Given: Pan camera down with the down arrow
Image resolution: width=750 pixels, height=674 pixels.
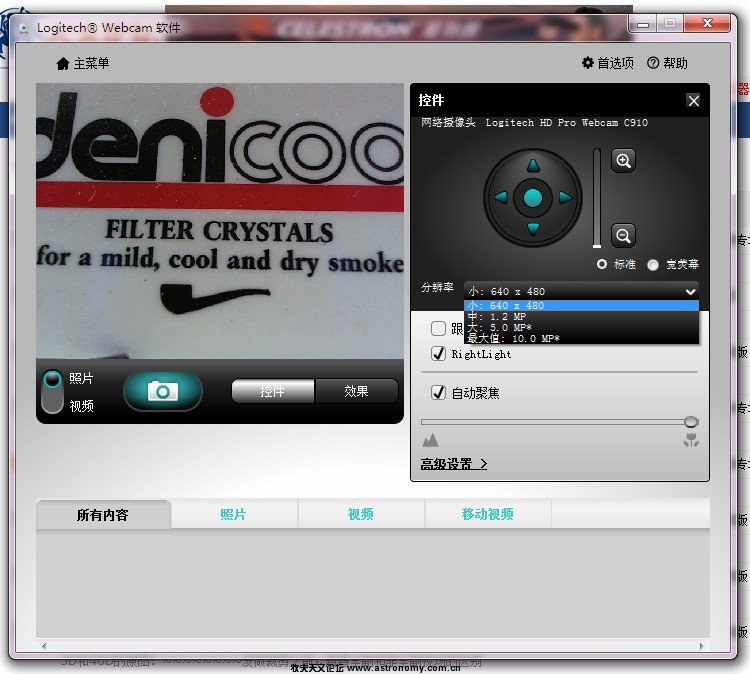Looking at the screenshot, I should pos(533,229).
